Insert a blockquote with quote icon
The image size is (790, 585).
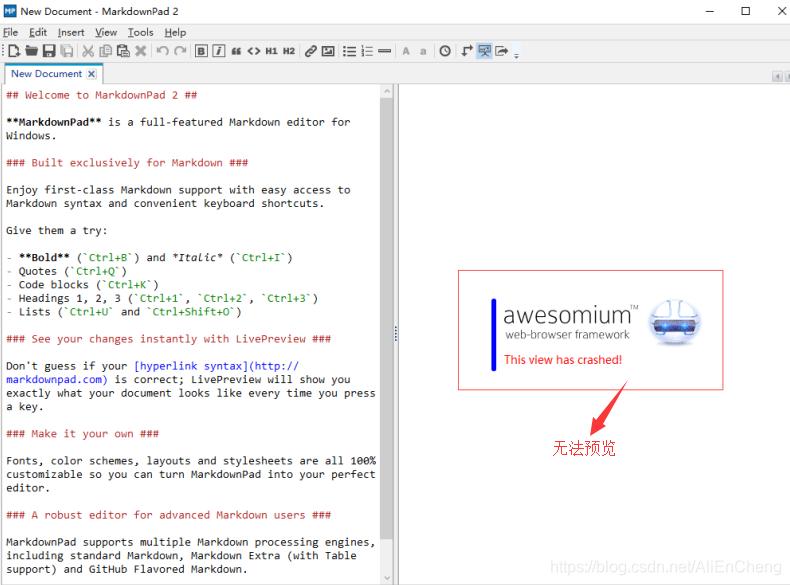[236, 51]
